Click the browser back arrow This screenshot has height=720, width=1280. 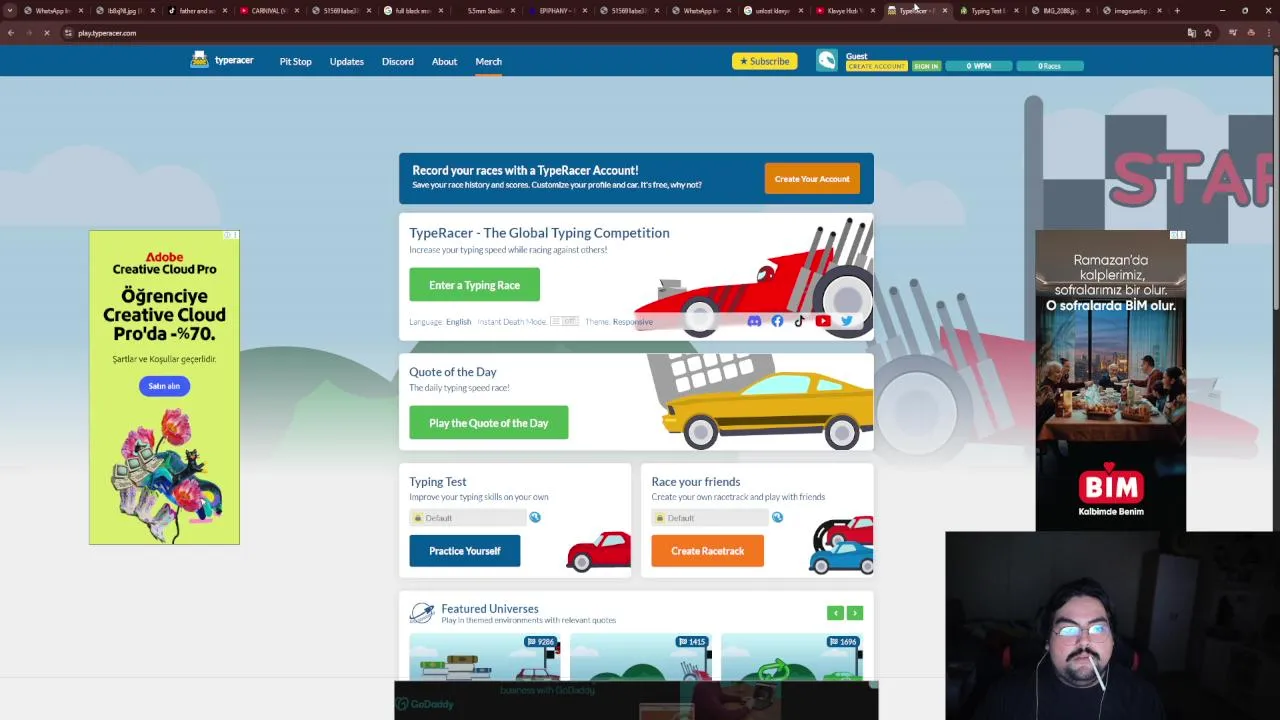(10, 33)
